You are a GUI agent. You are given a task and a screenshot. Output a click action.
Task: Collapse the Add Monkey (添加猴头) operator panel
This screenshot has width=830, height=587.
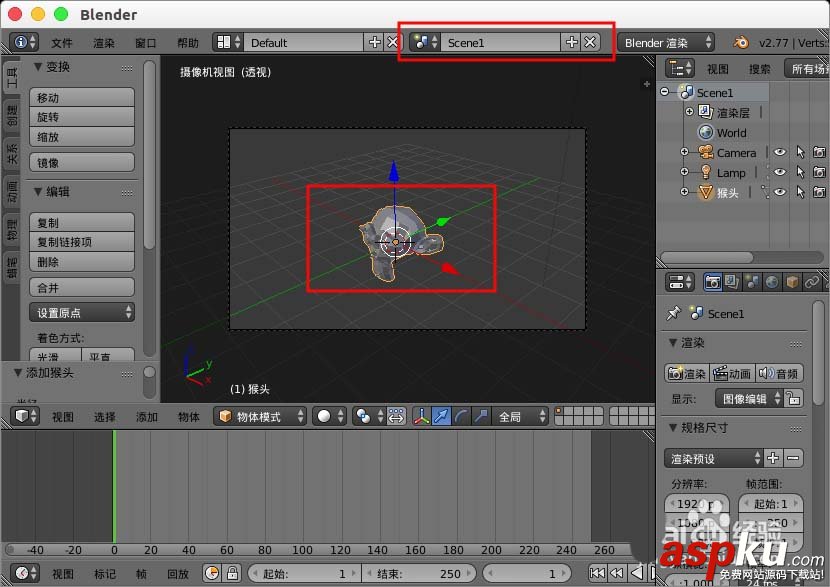(x=18, y=373)
